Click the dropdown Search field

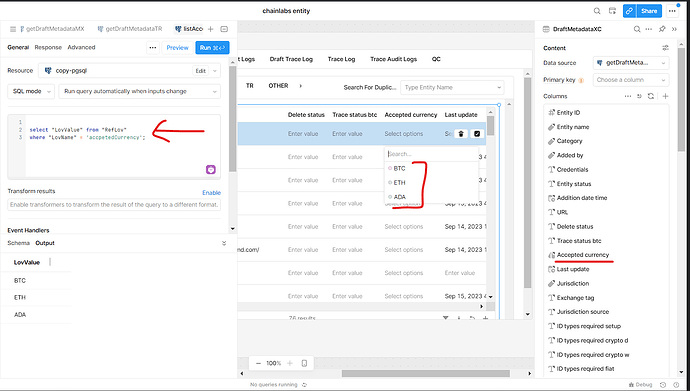pos(431,154)
